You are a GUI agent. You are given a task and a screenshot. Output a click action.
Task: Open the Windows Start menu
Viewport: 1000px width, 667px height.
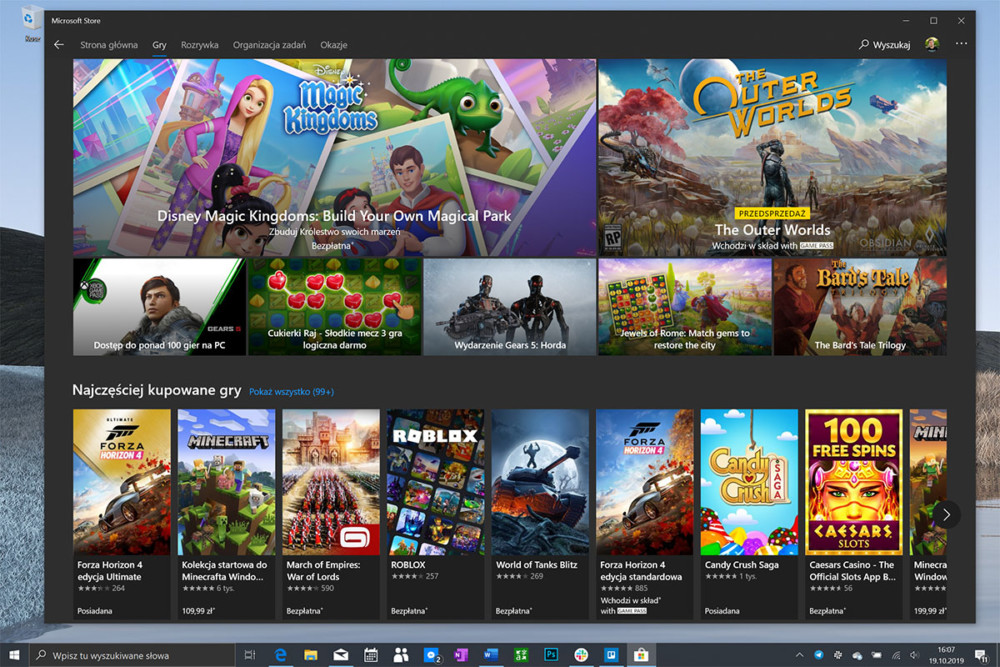click(x=14, y=655)
